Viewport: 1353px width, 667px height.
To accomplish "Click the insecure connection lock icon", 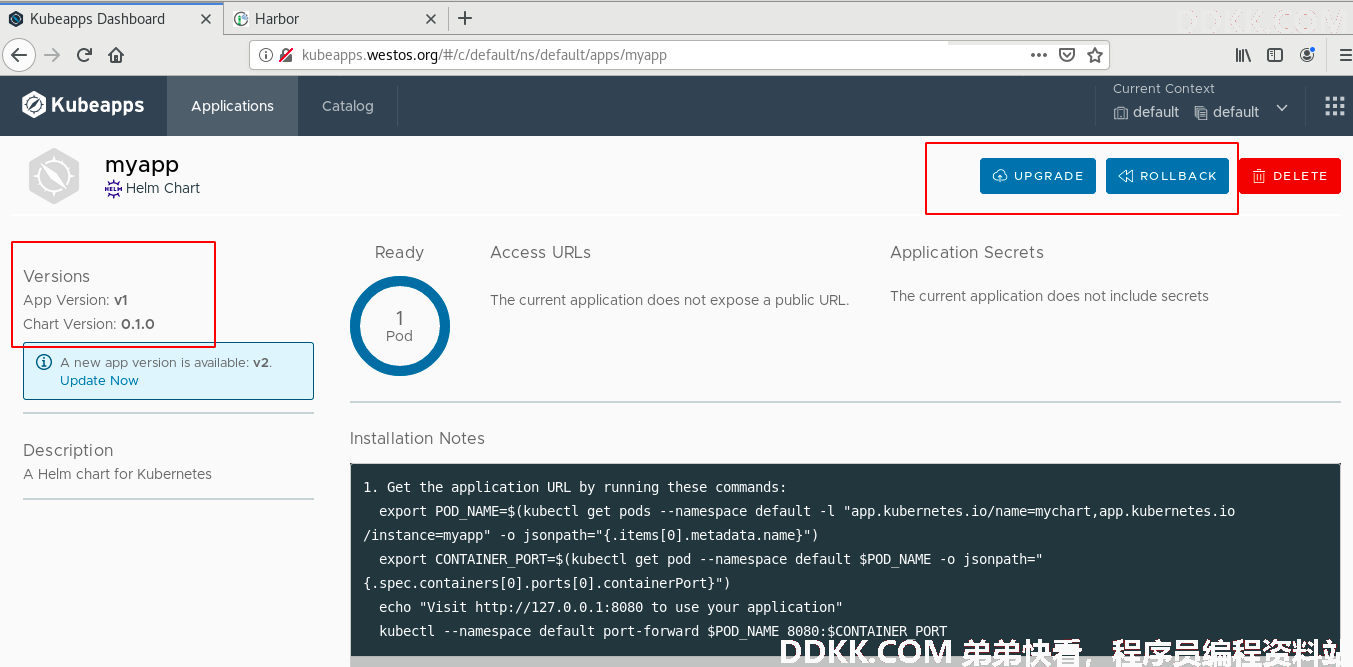I will pyautogui.click(x=286, y=55).
